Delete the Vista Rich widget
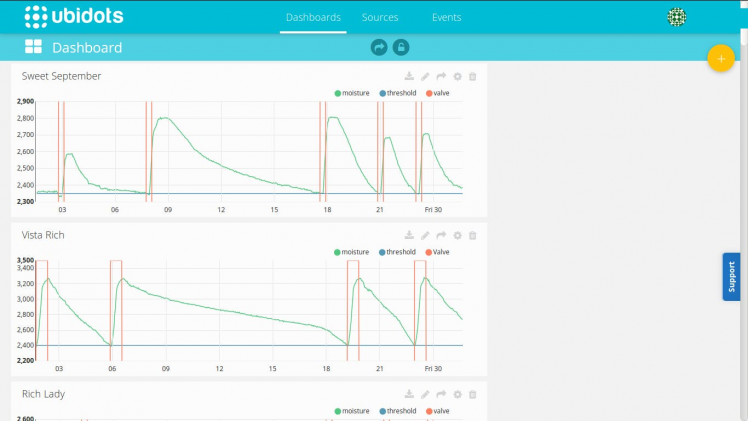This screenshot has height=421, width=748. pyautogui.click(x=472, y=236)
